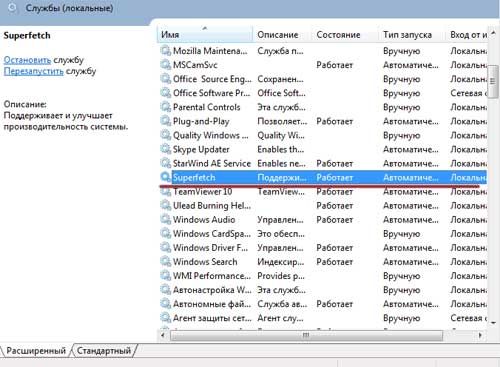This screenshot has width=500, height=367.
Task: Click the gear icon of Office Software Protection
Action: click(x=166, y=93)
